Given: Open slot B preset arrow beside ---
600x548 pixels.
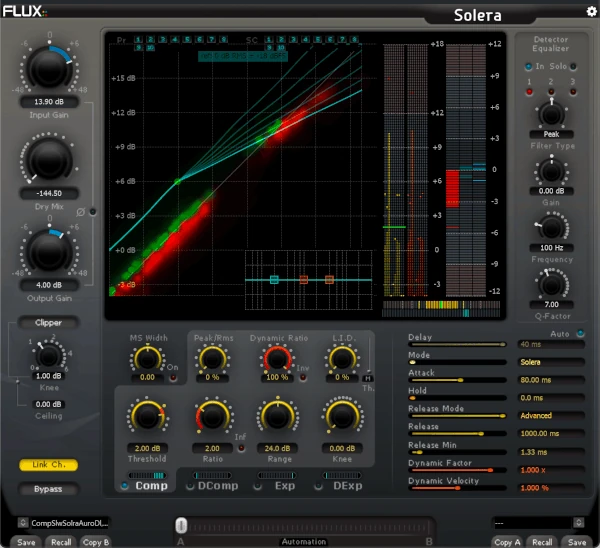Looking at the screenshot, I should point(579,522).
